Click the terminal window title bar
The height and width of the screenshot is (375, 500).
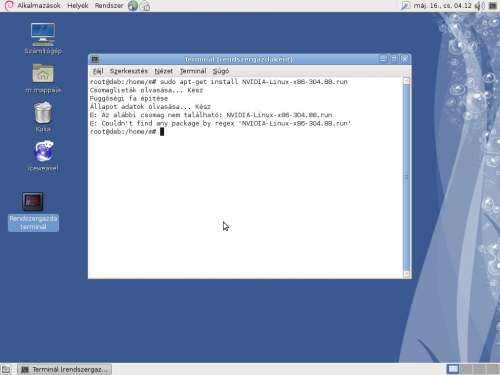click(x=239, y=59)
